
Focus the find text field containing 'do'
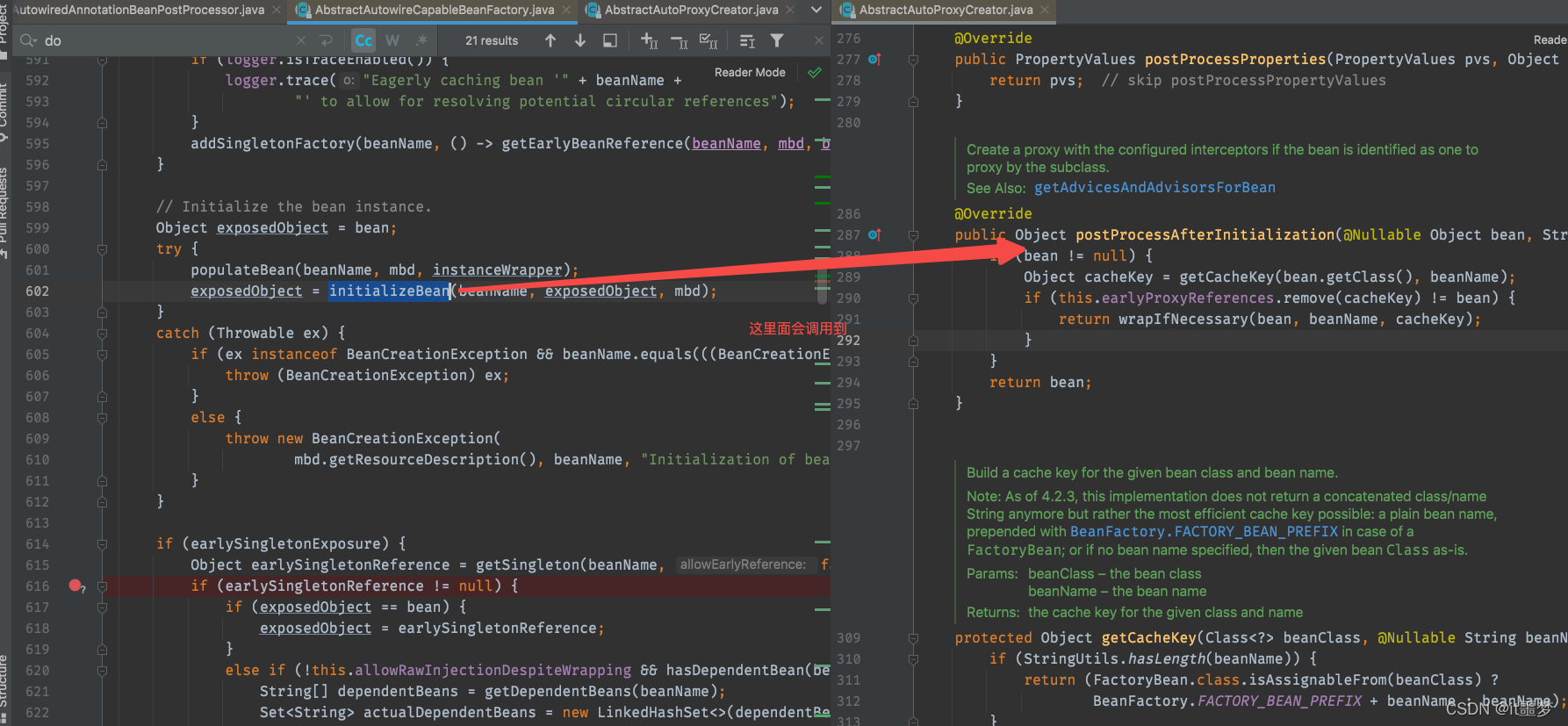coord(167,40)
